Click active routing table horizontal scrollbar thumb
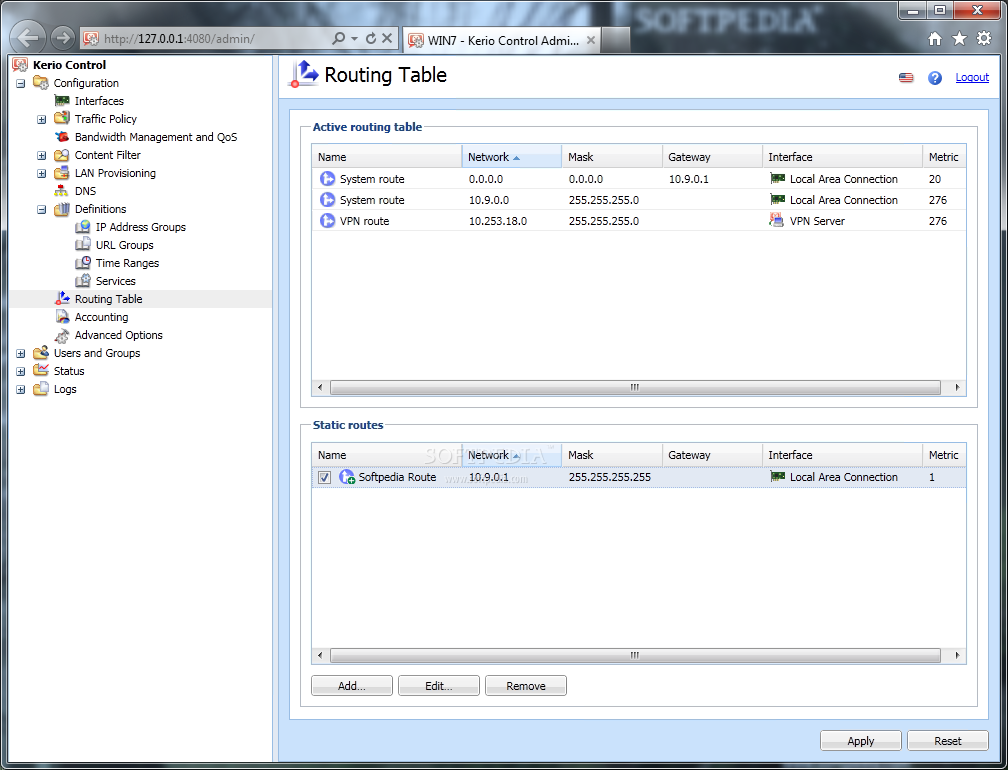The image size is (1008, 770). tap(635, 388)
